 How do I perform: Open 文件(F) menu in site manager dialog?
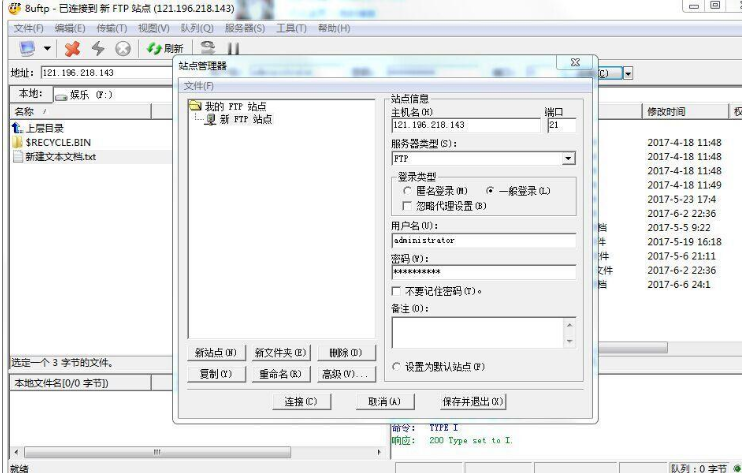coord(198,86)
